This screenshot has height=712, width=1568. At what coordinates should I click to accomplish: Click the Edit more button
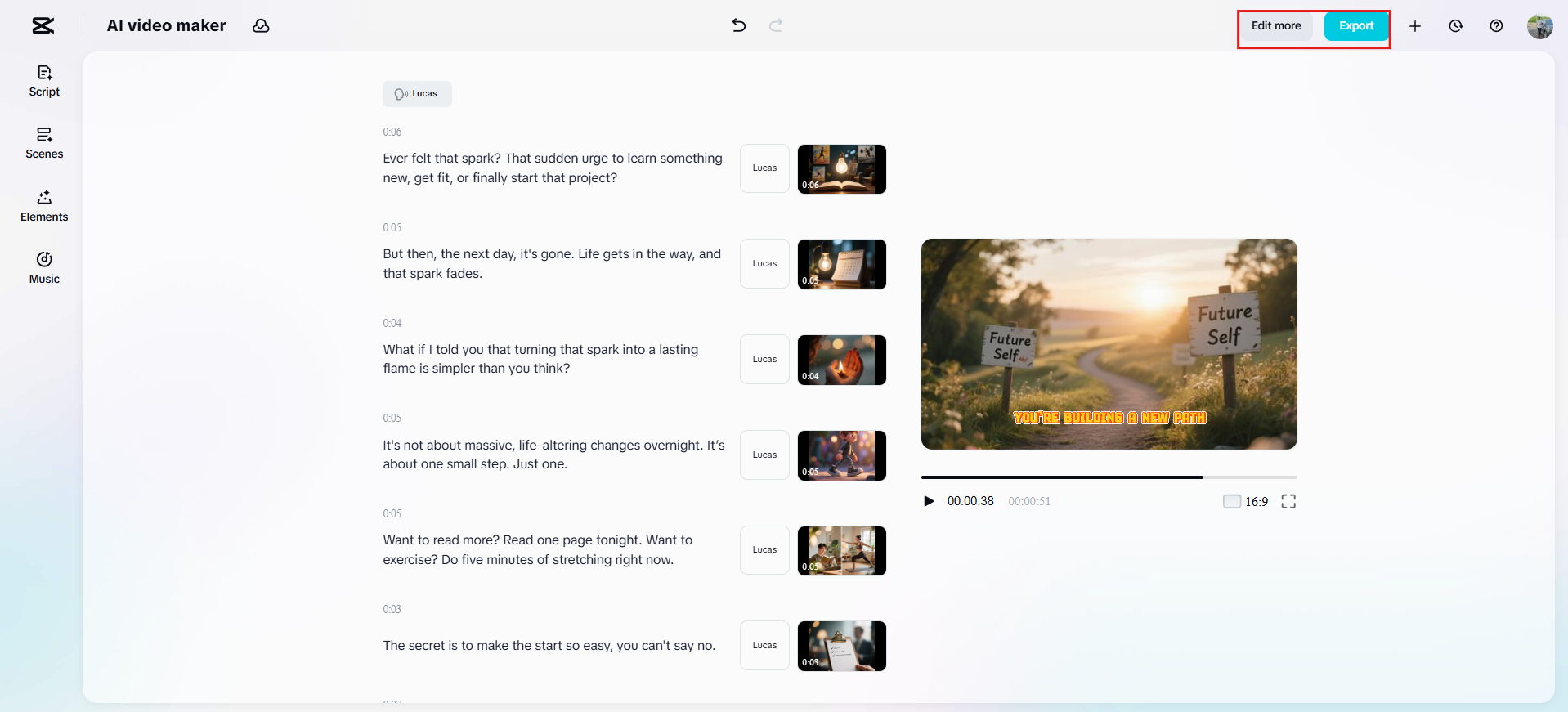(1276, 26)
